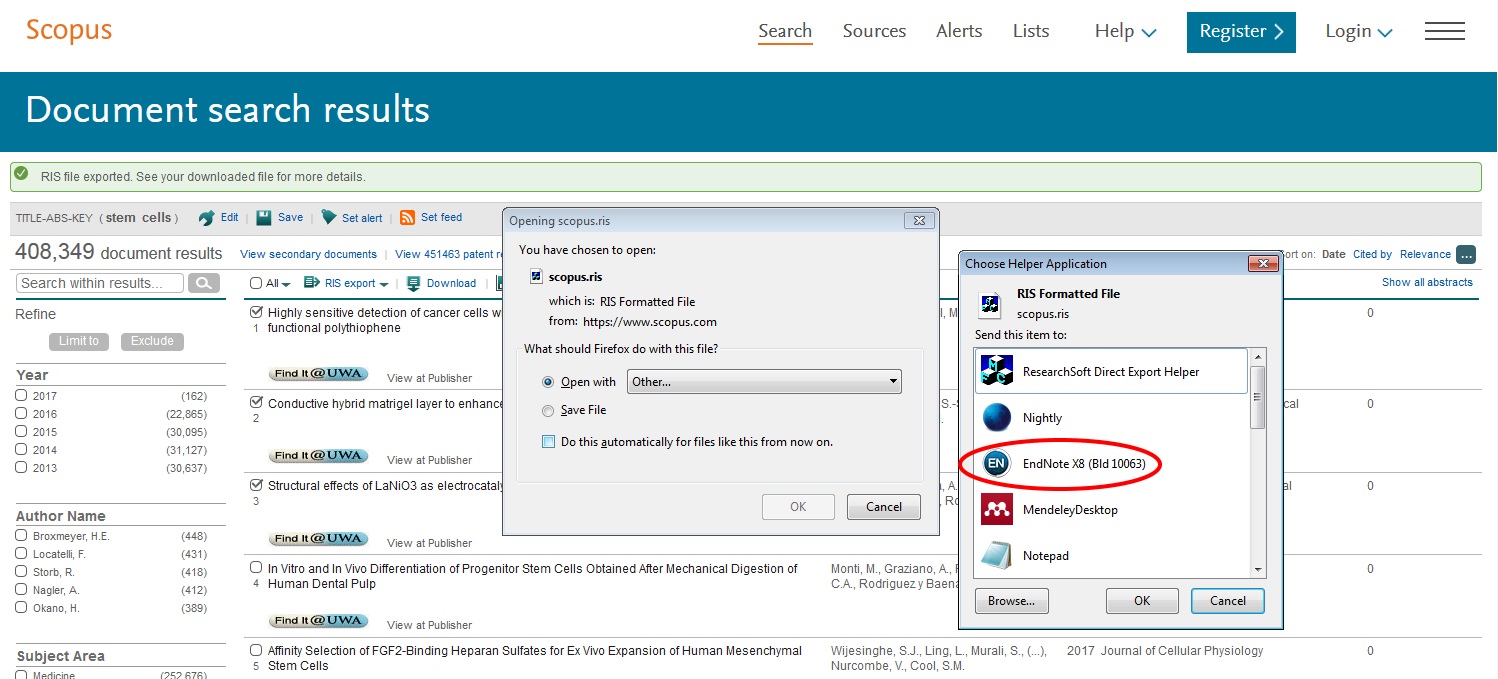Sort results by Cited by
This screenshot has width=1498, height=679.
(1372, 254)
